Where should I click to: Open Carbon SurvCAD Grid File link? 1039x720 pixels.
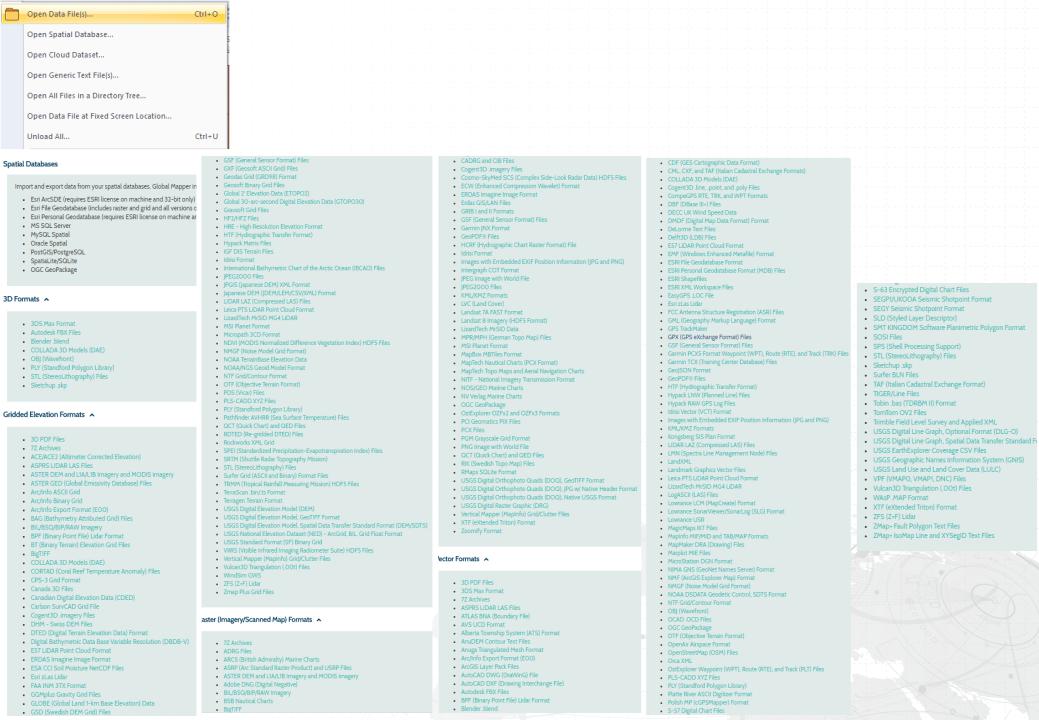pos(65,606)
